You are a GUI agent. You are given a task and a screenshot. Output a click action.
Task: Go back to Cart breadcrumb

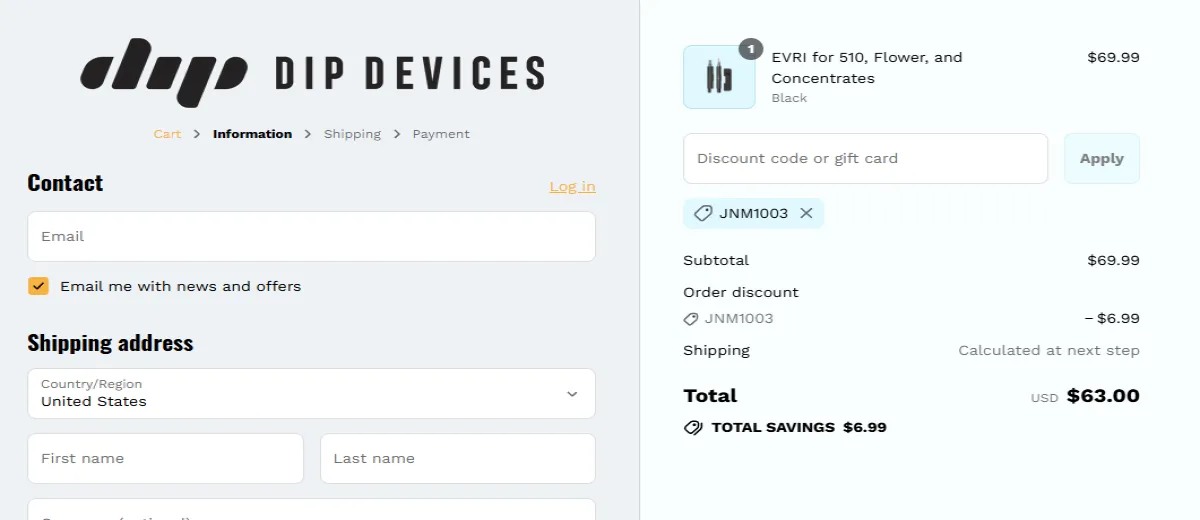pyautogui.click(x=167, y=134)
